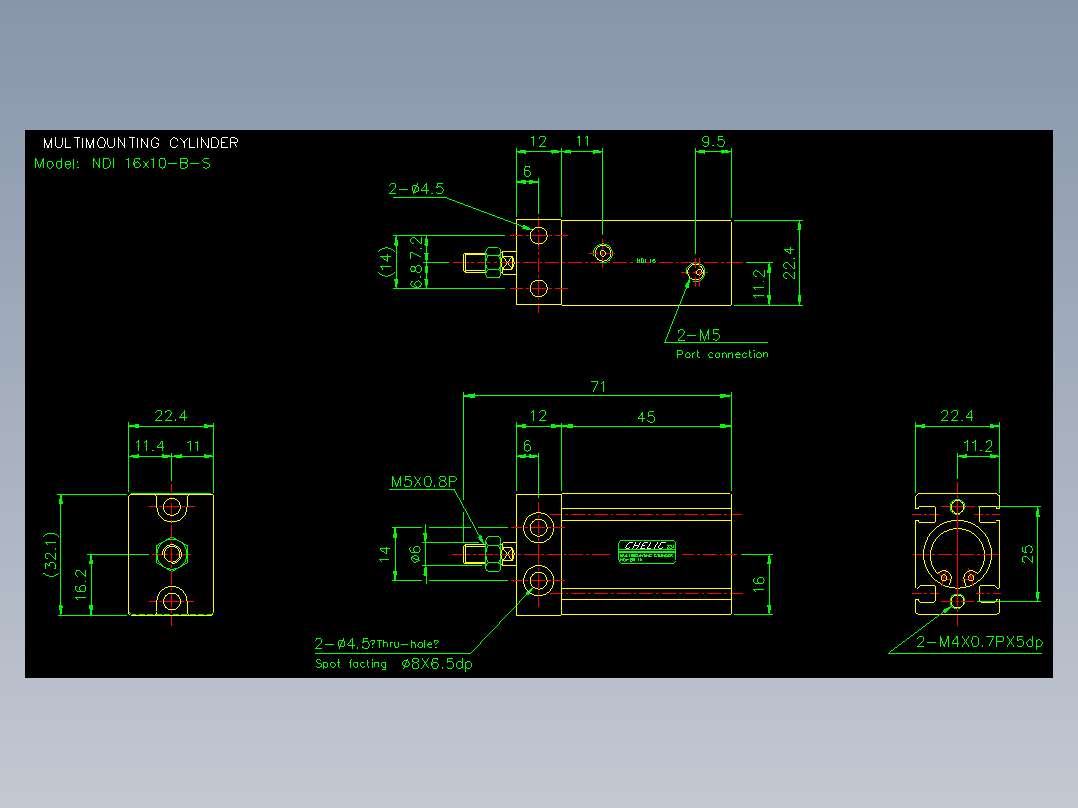Select the 25 dimension in right view
This screenshot has width=1078, height=808.
(1027, 554)
